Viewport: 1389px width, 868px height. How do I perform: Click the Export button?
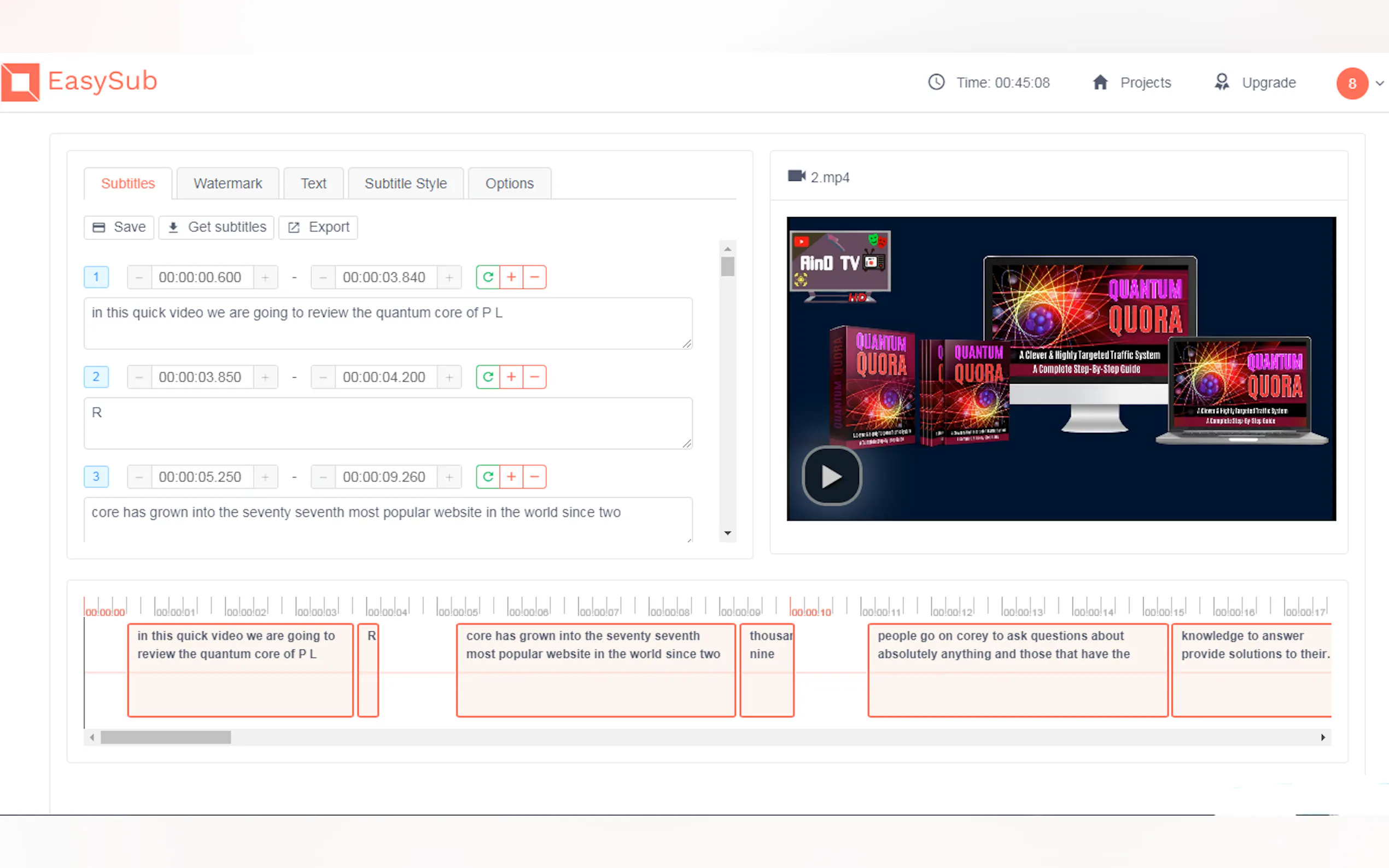point(318,227)
